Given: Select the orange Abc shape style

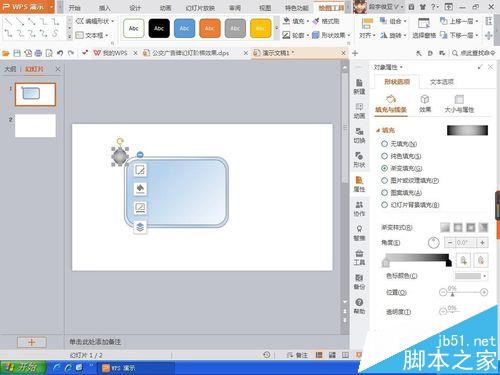Looking at the screenshot, I should (x=210, y=28).
